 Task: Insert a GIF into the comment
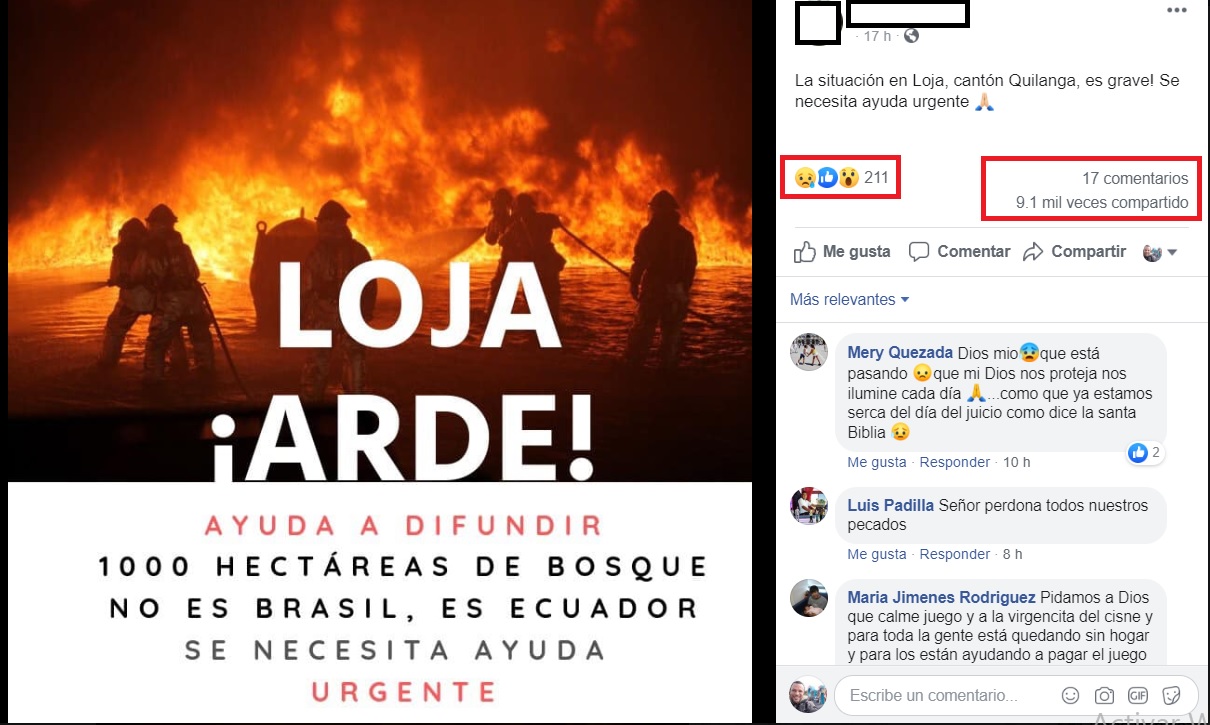1138,695
